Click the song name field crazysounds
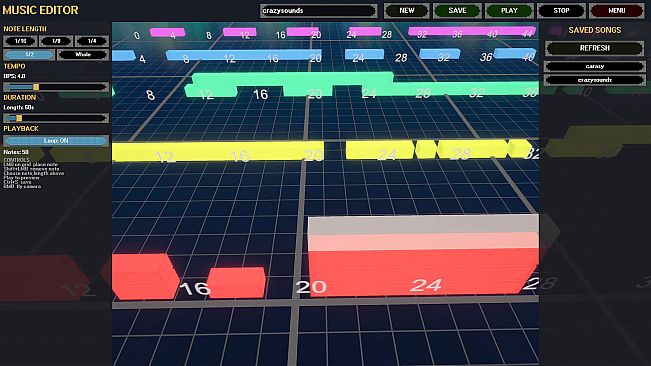The height and width of the screenshot is (366, 651). click(x=319, y=11)
